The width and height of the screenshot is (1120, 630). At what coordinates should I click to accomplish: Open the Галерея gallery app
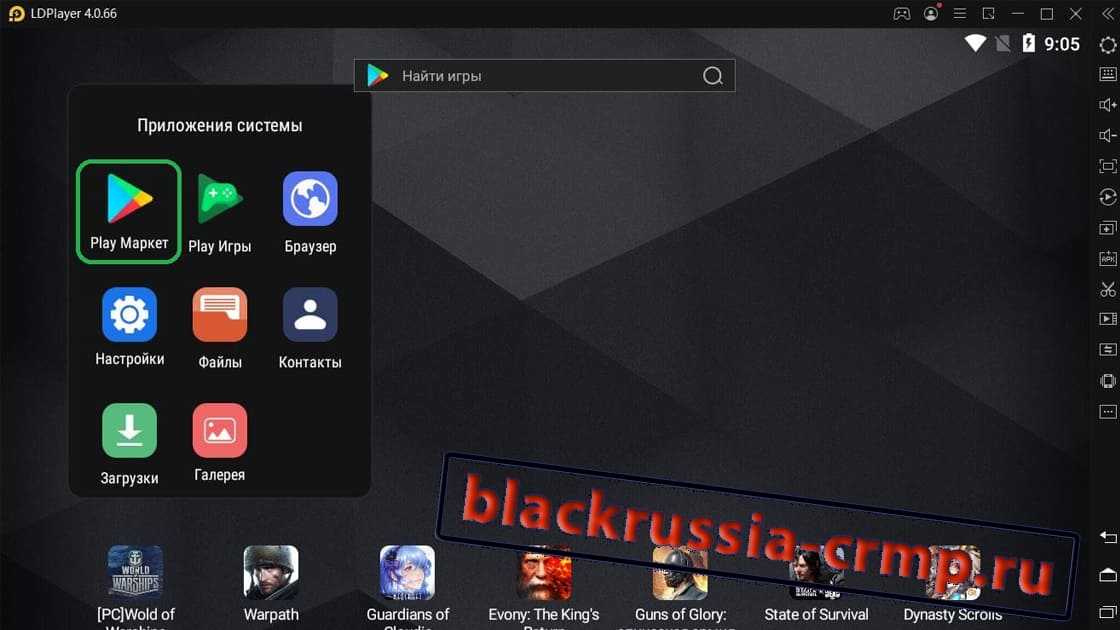219,442
